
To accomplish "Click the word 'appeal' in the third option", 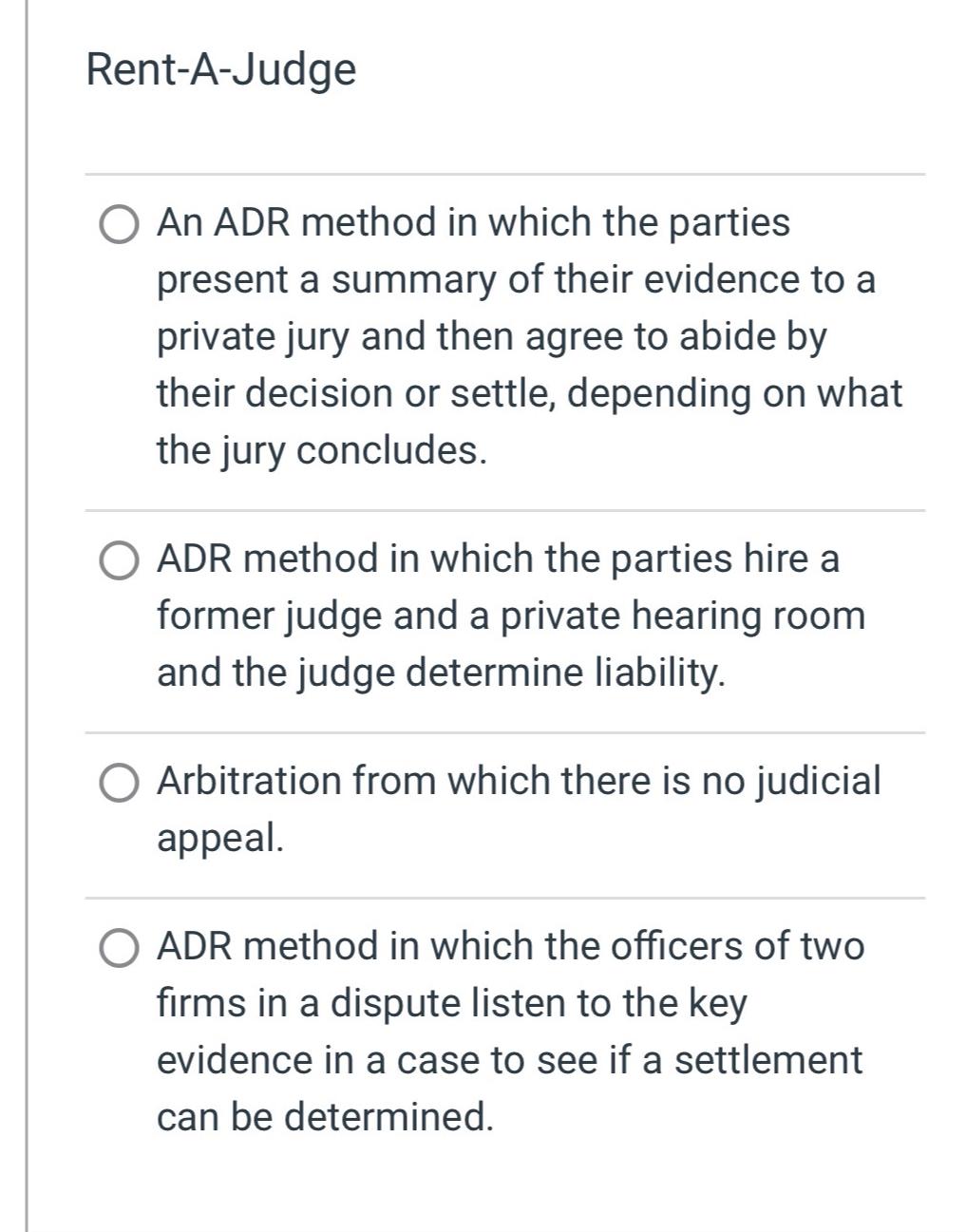I will click(218, 836).
